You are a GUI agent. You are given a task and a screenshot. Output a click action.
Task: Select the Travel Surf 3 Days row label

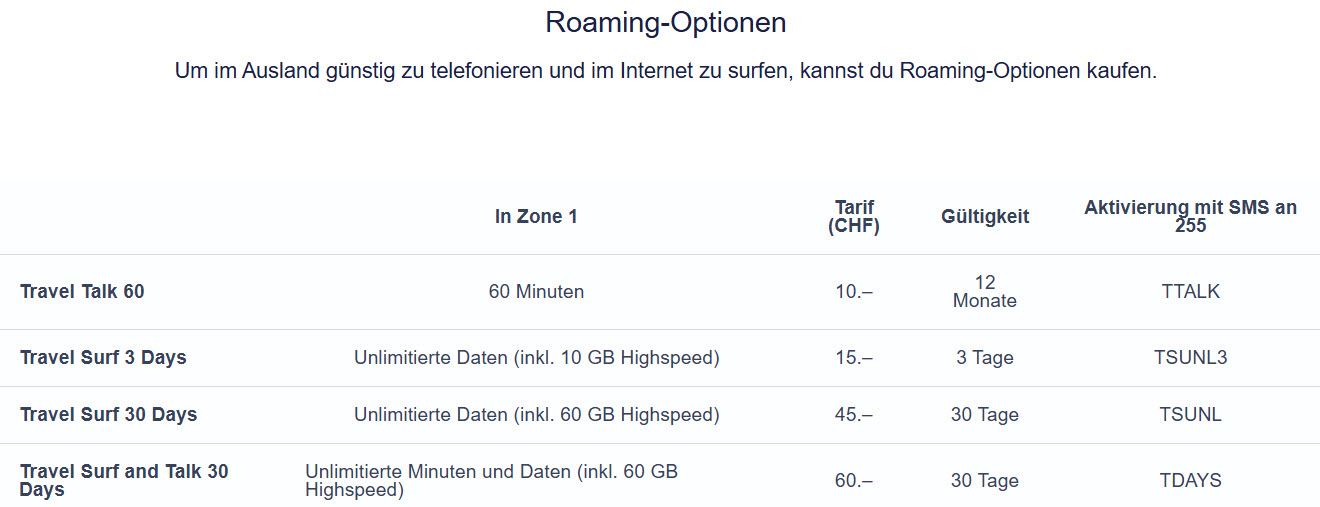coord(103,357)
